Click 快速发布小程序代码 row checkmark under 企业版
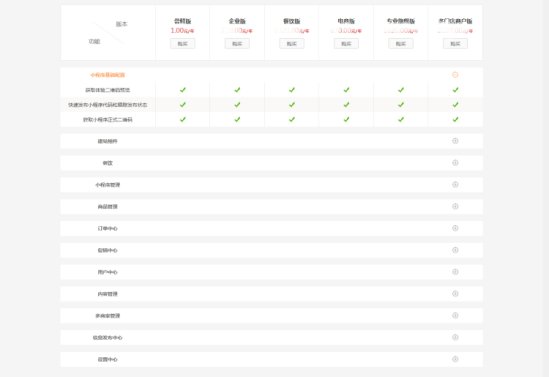549x377 pixels. click(237, 105)
